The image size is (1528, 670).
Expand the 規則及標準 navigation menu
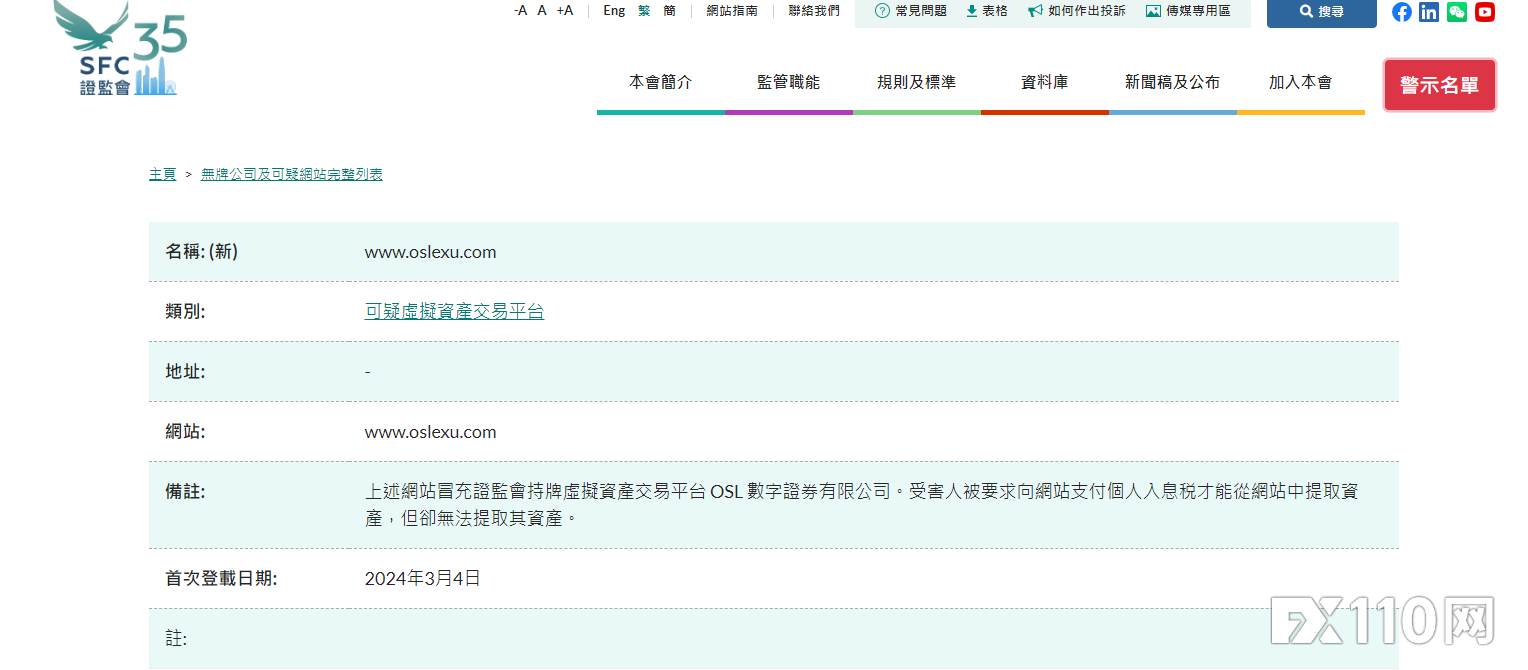[x=917, y=83]
